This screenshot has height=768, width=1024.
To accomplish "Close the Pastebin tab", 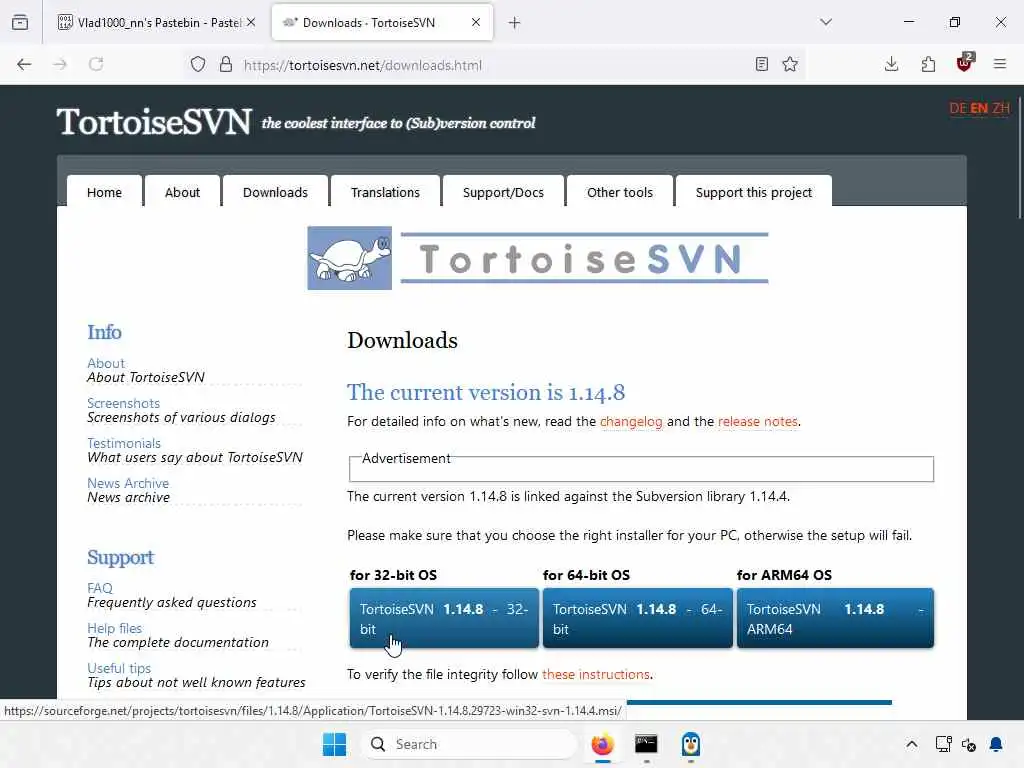I will (x=251, y=22).
